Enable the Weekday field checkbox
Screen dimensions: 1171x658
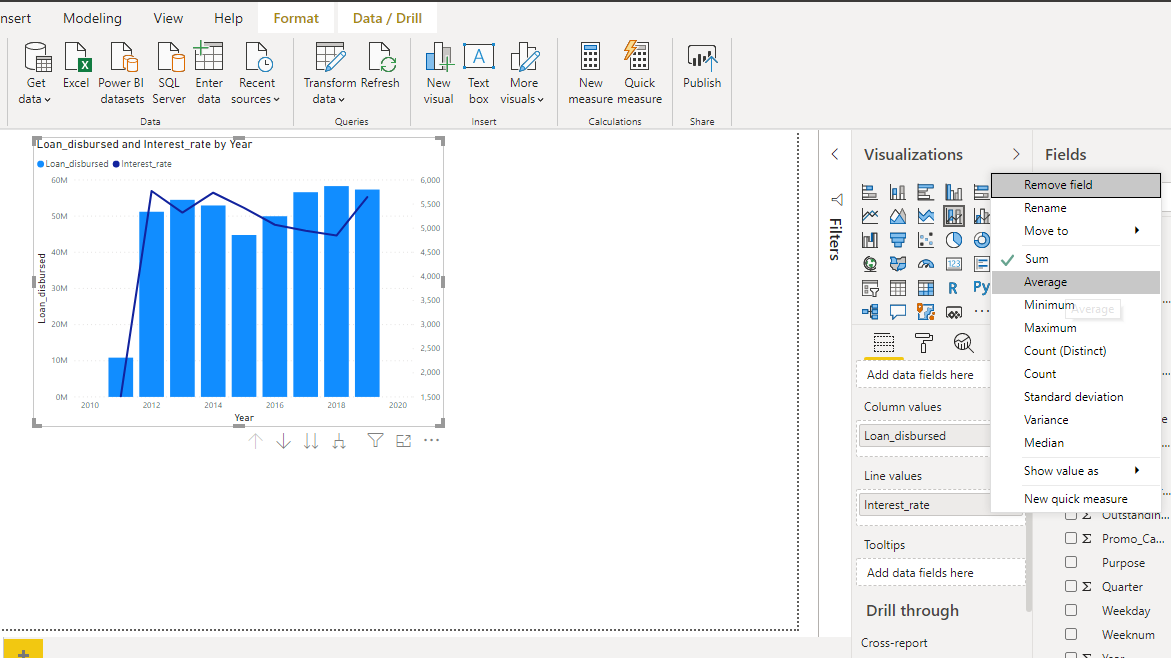point(1071,610)
